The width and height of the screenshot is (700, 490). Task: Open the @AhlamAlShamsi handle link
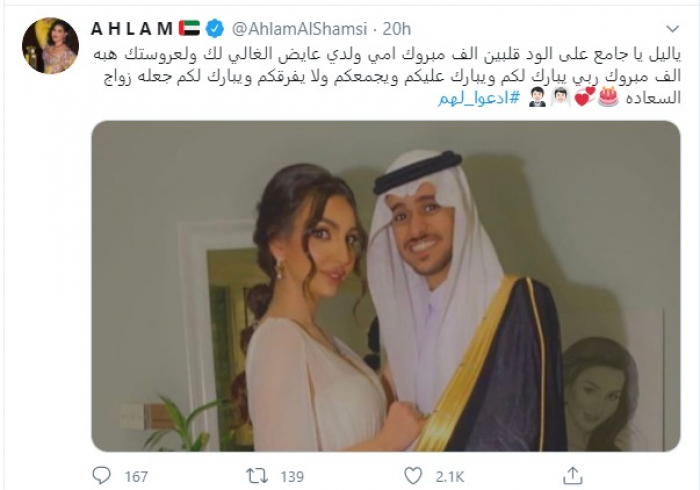(x=299, y=29)
